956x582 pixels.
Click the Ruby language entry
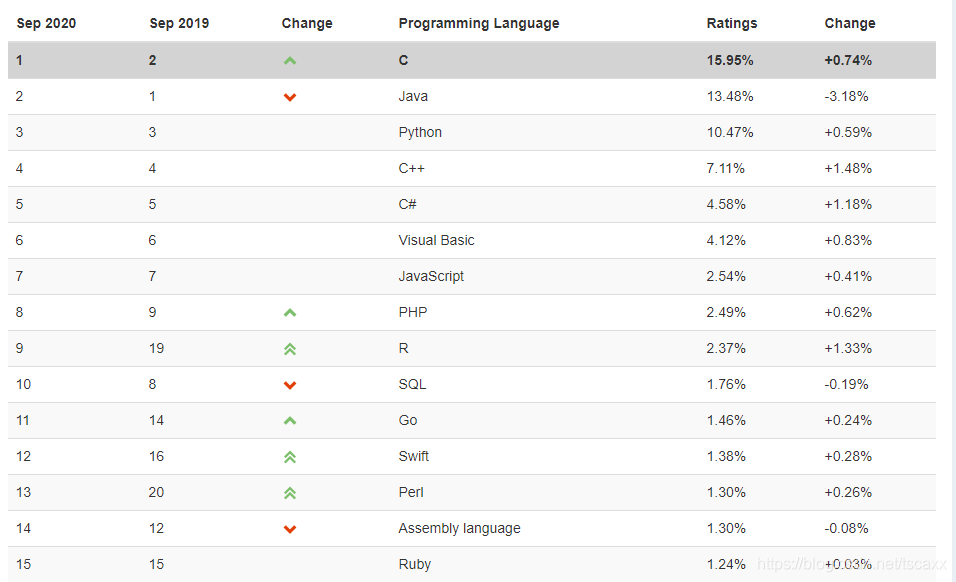tap(415, 564)
